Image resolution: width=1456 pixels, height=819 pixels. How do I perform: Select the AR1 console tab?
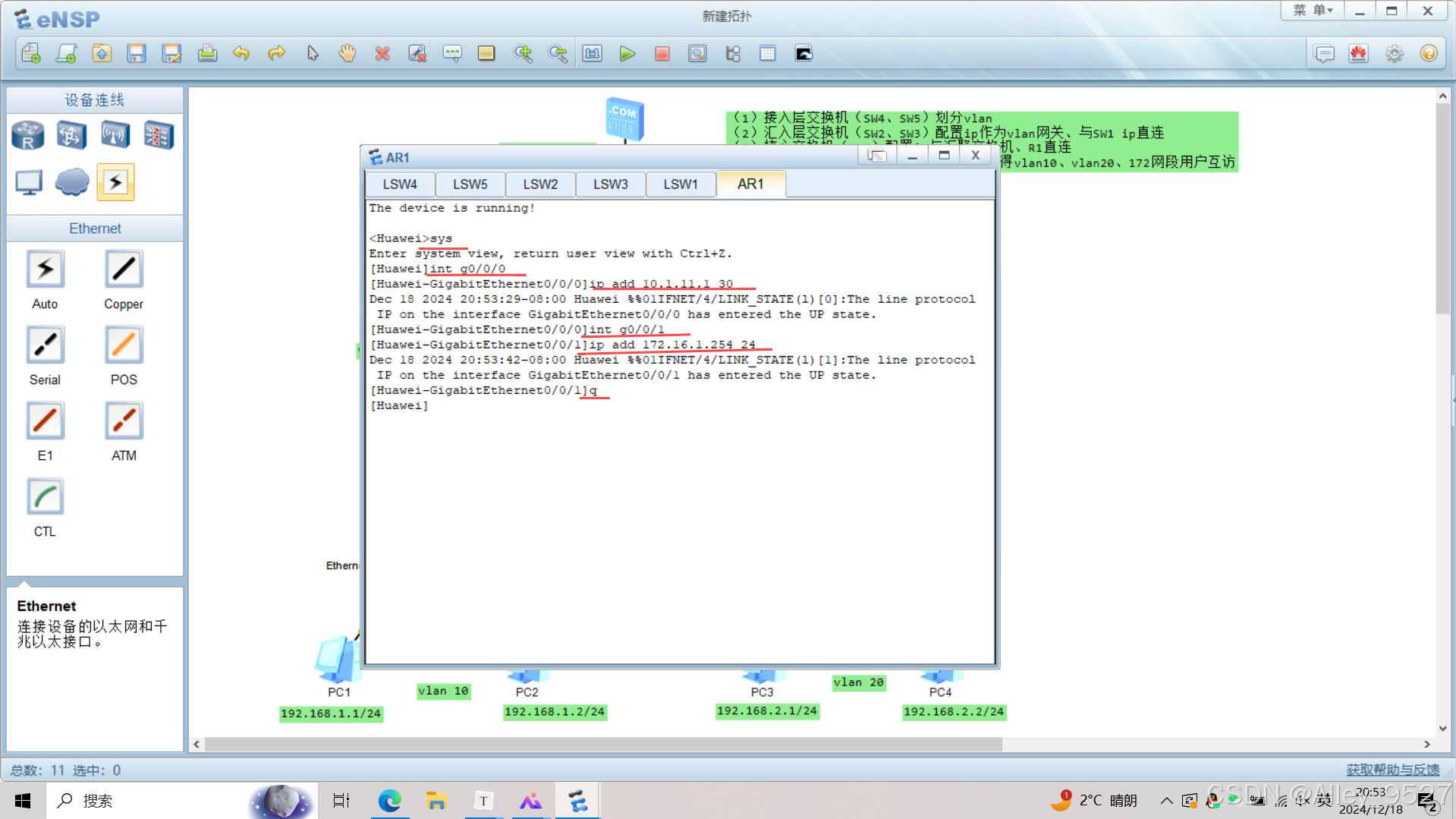[750, 184]
